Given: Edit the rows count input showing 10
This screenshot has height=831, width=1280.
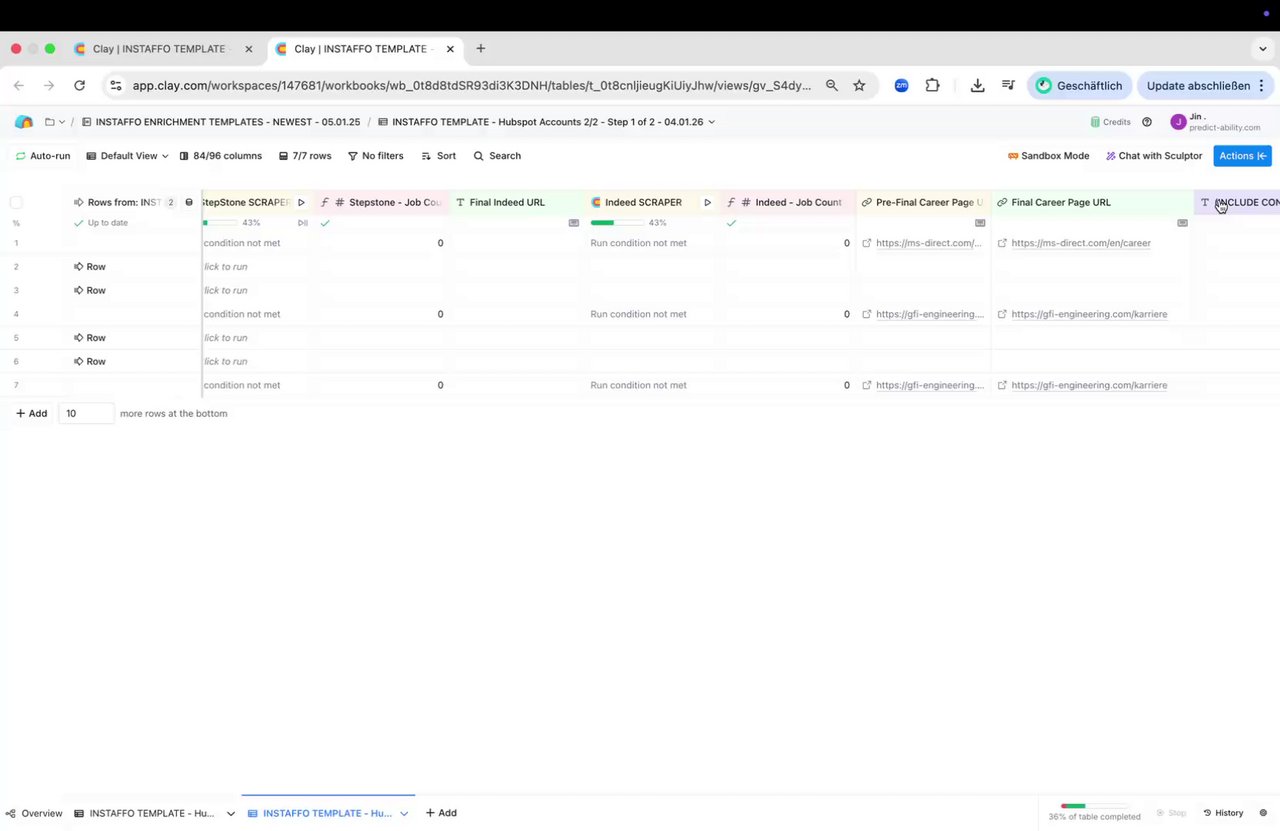Looking at the screenshot, I should (x=86, y=413).
